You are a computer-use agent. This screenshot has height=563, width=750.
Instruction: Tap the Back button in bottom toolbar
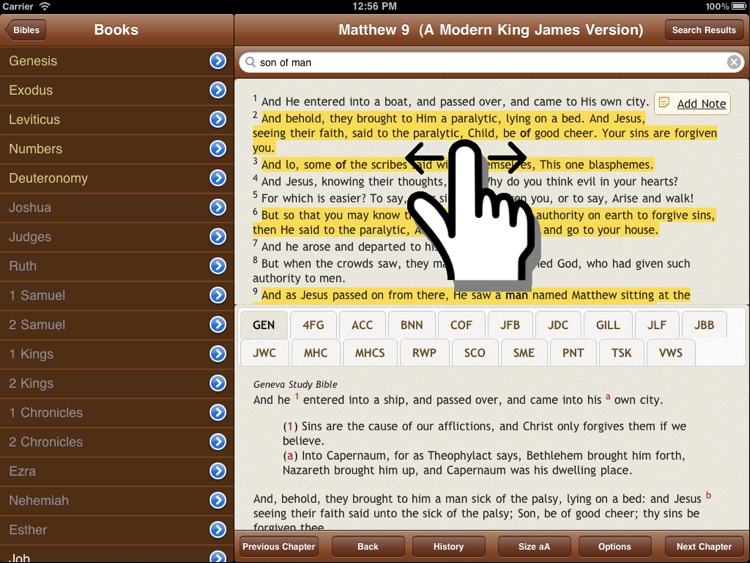point(368,546)
